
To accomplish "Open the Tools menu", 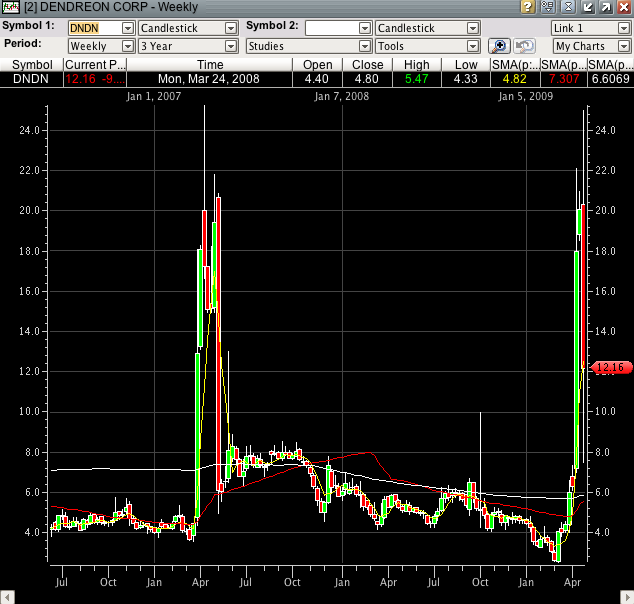I will (427, 46).
